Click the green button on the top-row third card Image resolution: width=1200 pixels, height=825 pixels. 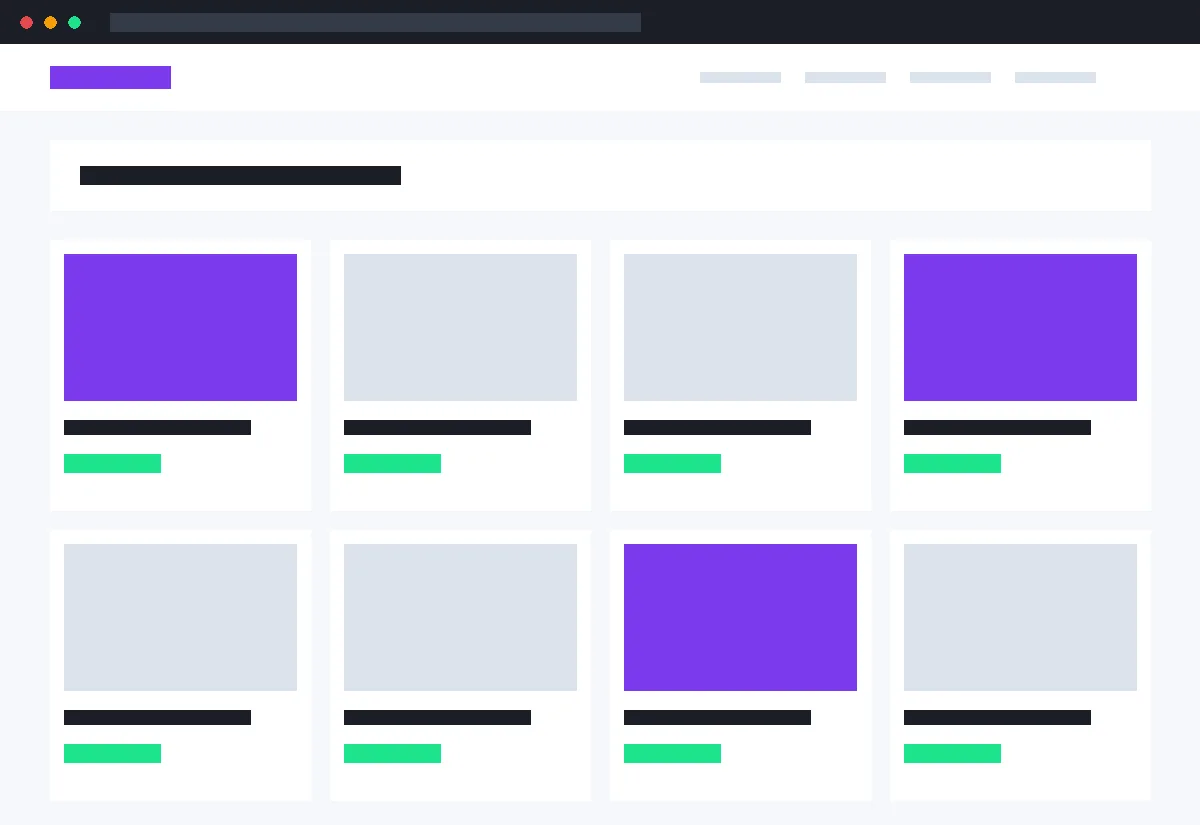coord(672,463)
